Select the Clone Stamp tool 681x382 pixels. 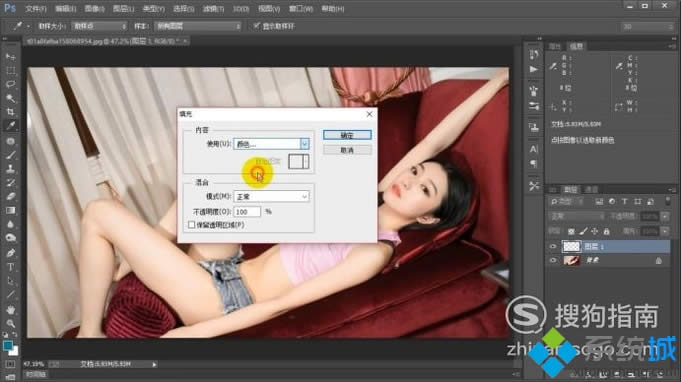pyautogui.click(x=10, y=169)
